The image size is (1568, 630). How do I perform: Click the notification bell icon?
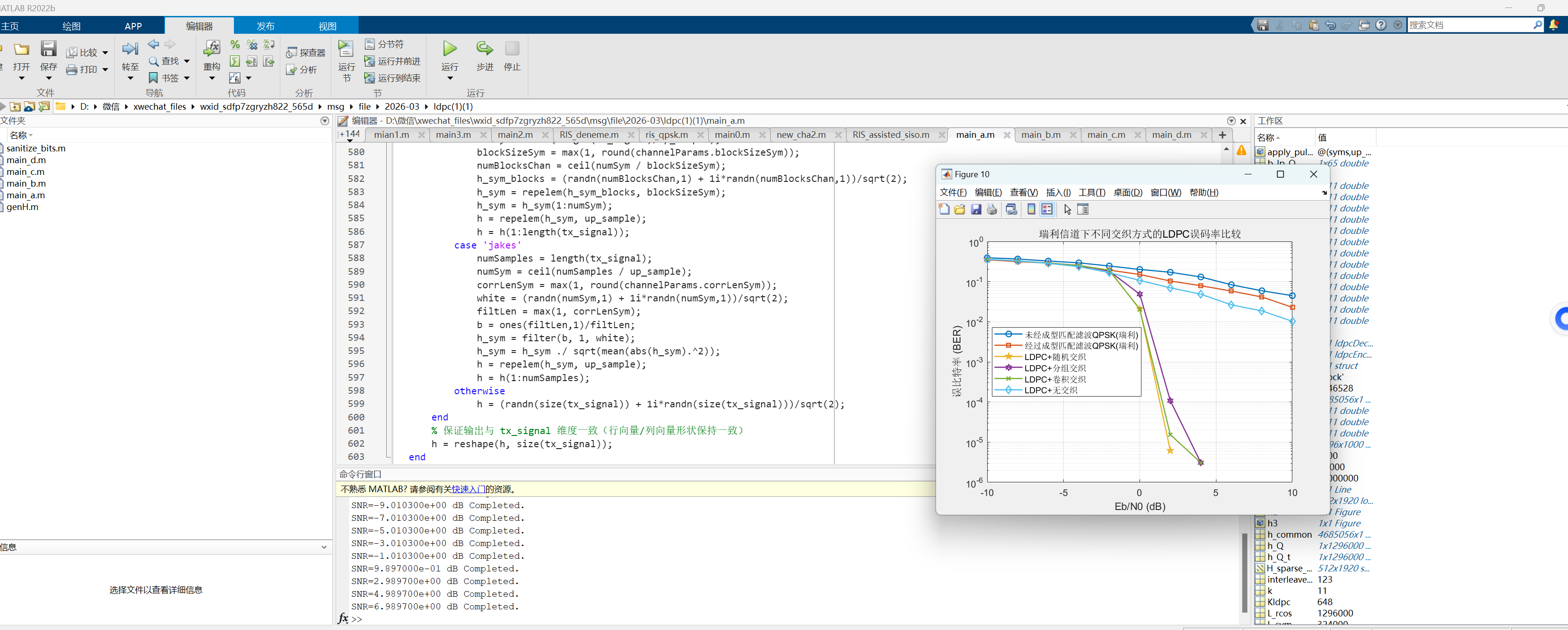pos(1554,25)
